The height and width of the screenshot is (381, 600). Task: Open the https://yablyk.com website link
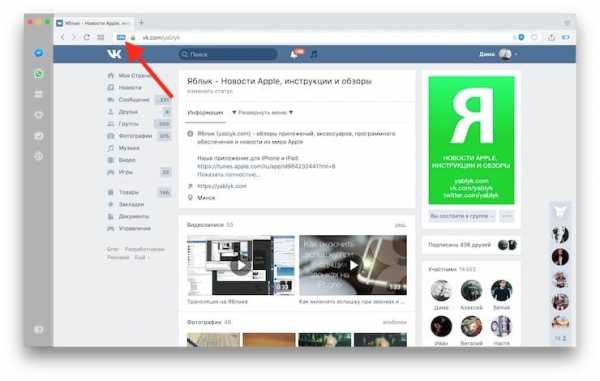pos(222,186)
